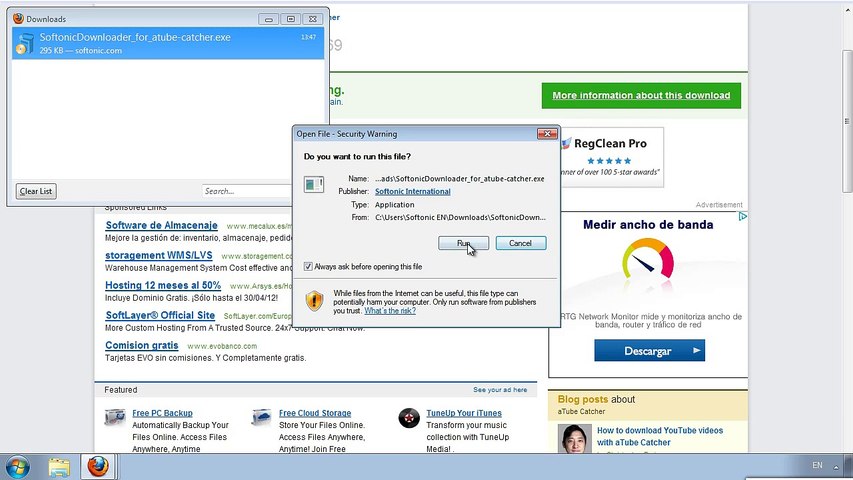
Task: Switch to Firefox in the taskbar
Action: 98,466
